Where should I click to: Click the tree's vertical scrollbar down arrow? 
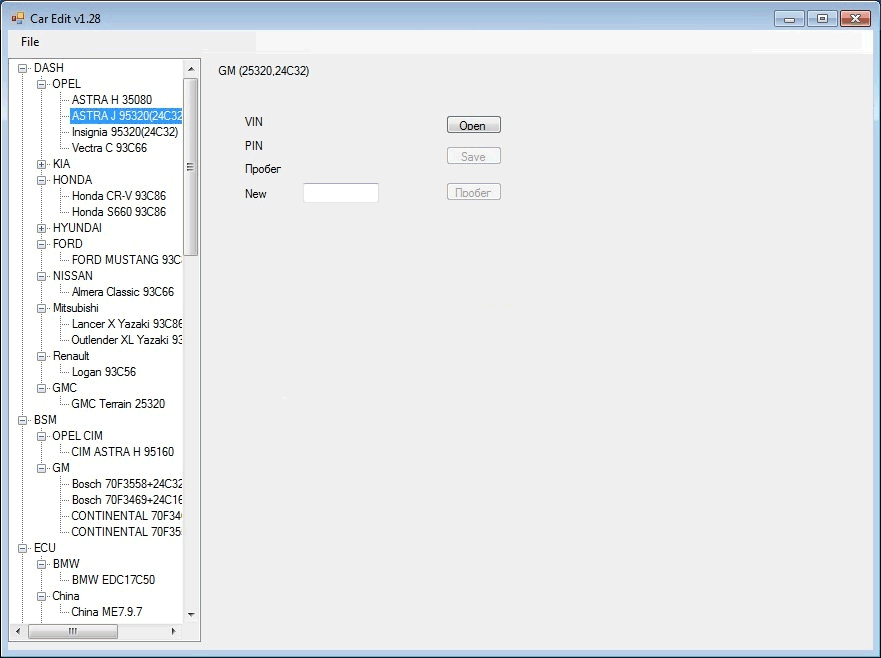pos(191,615)
